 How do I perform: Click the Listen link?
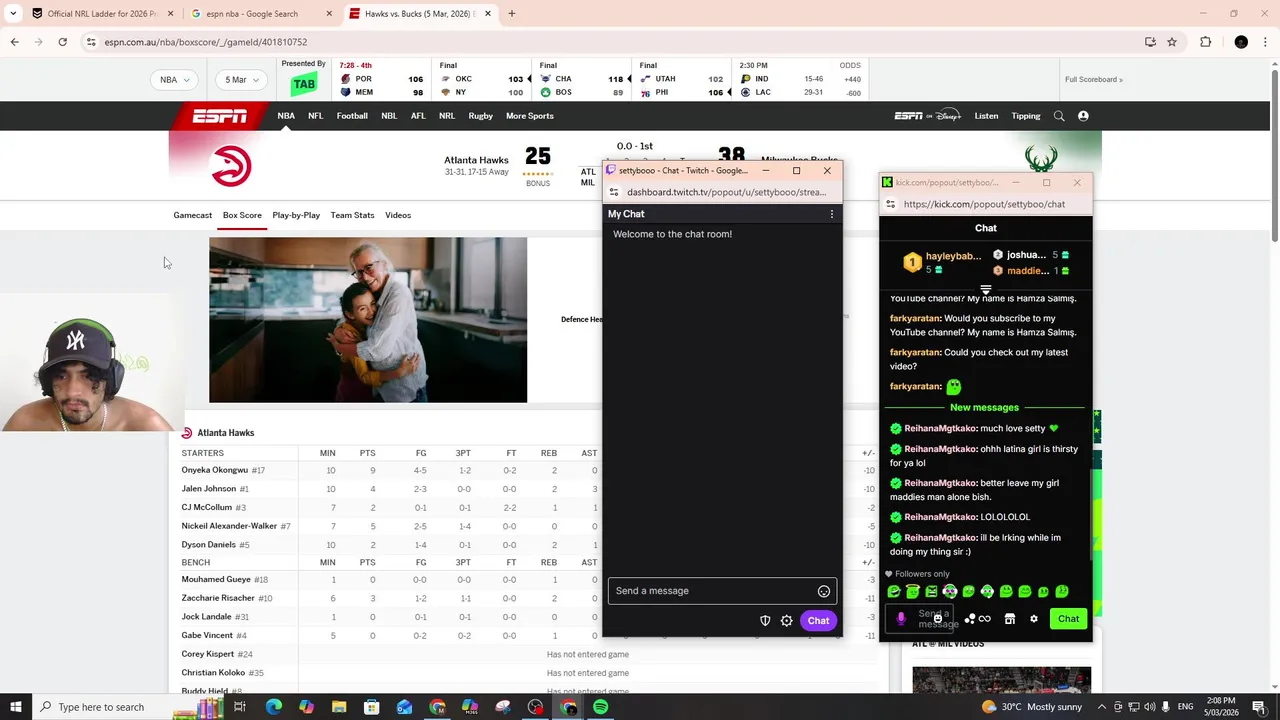[986, 116]
